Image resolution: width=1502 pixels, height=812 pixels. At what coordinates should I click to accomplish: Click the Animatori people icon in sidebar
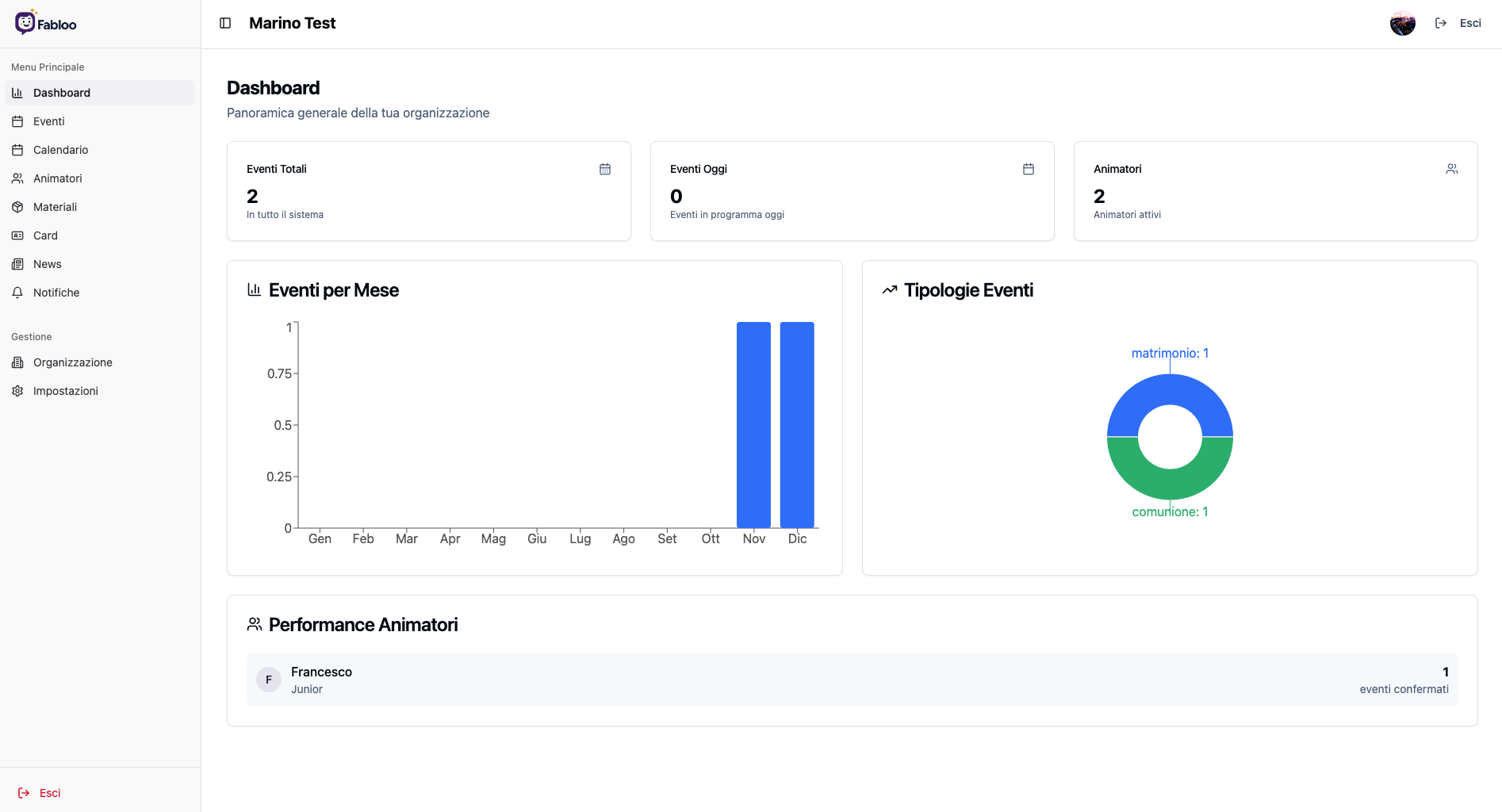(x=17, y=178)
